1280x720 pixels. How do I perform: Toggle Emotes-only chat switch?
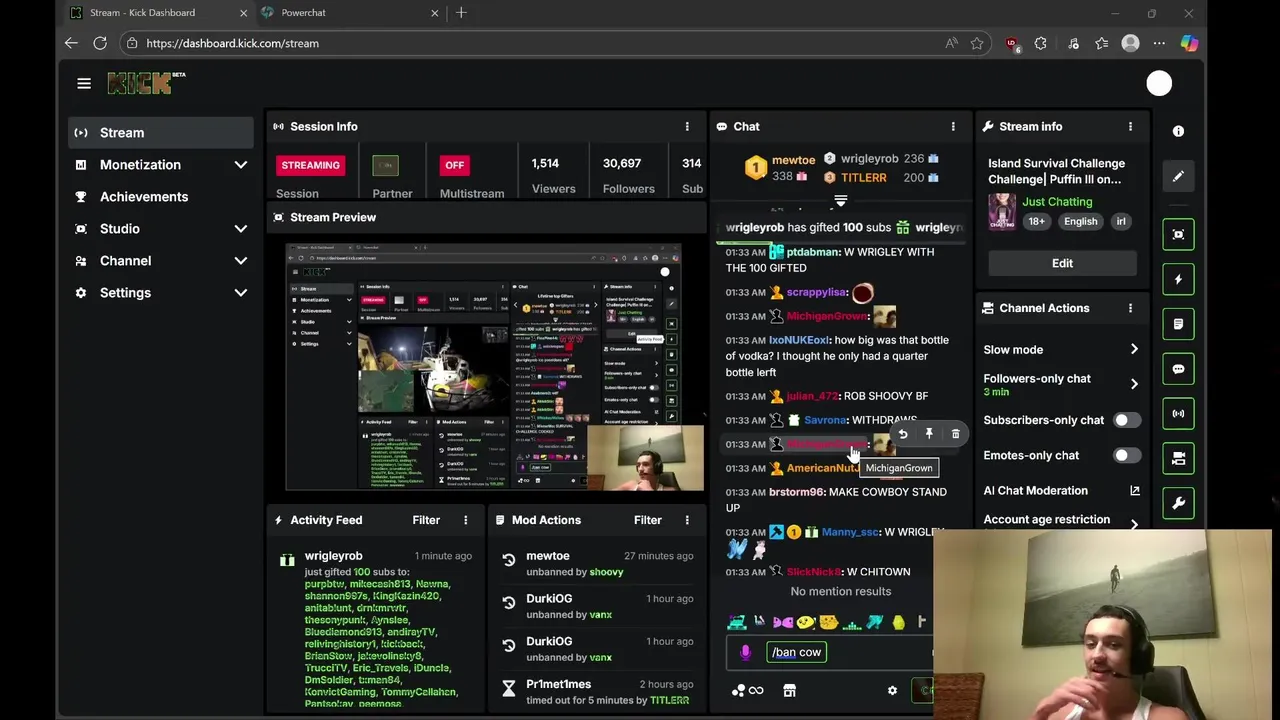point(1127,455)
